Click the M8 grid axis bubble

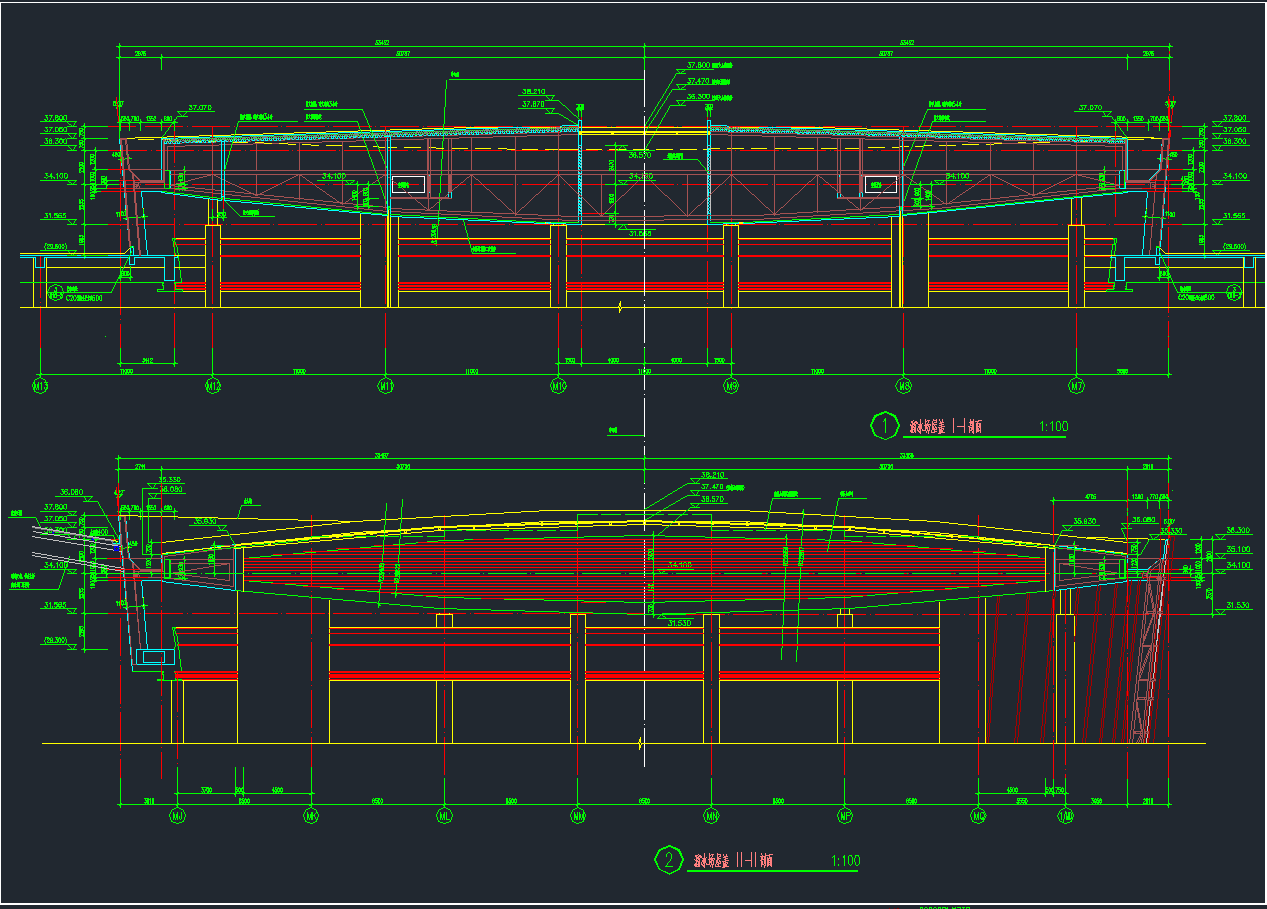(x=904, y=385)
